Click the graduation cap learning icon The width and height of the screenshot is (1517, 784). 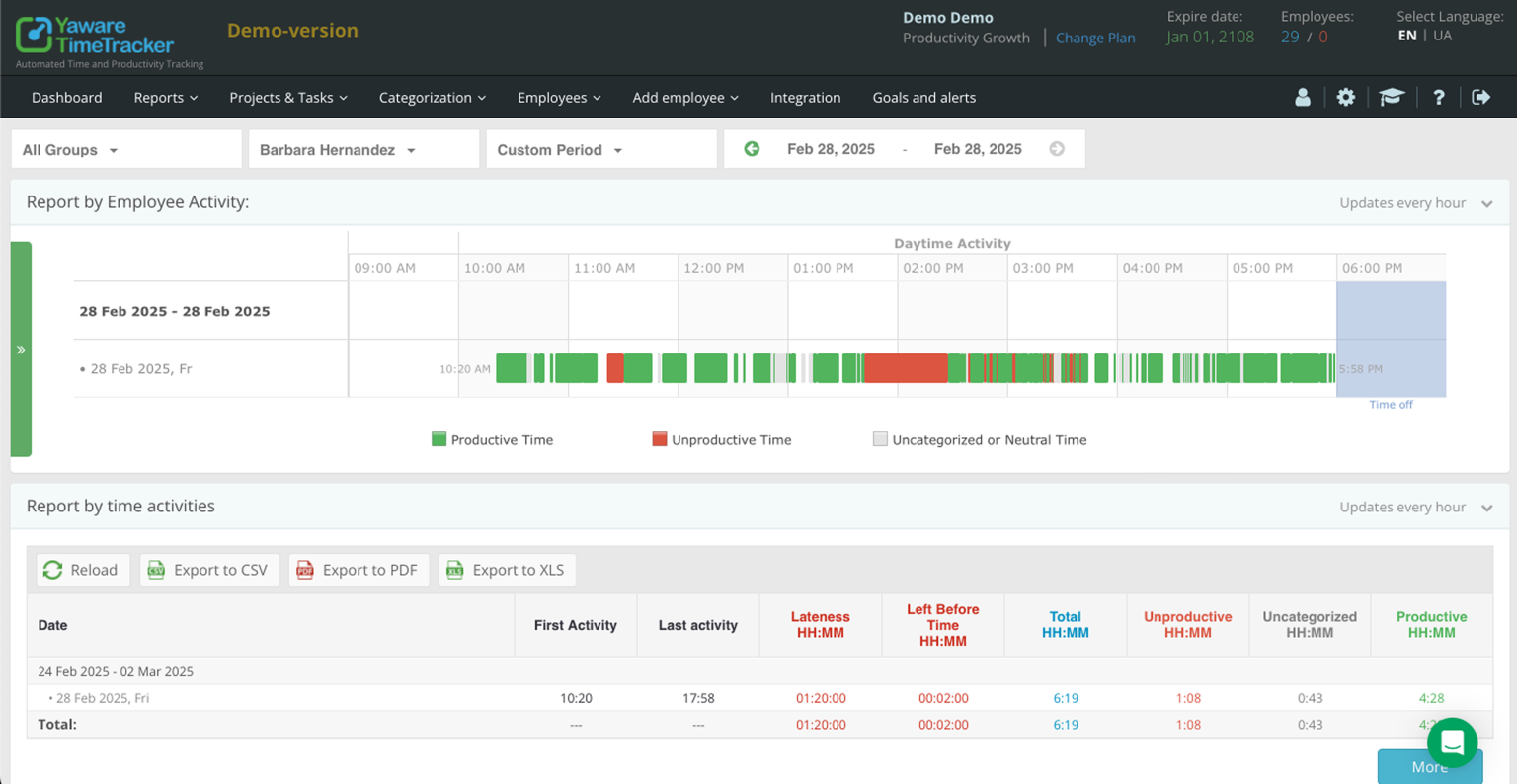coord(1392,97)
